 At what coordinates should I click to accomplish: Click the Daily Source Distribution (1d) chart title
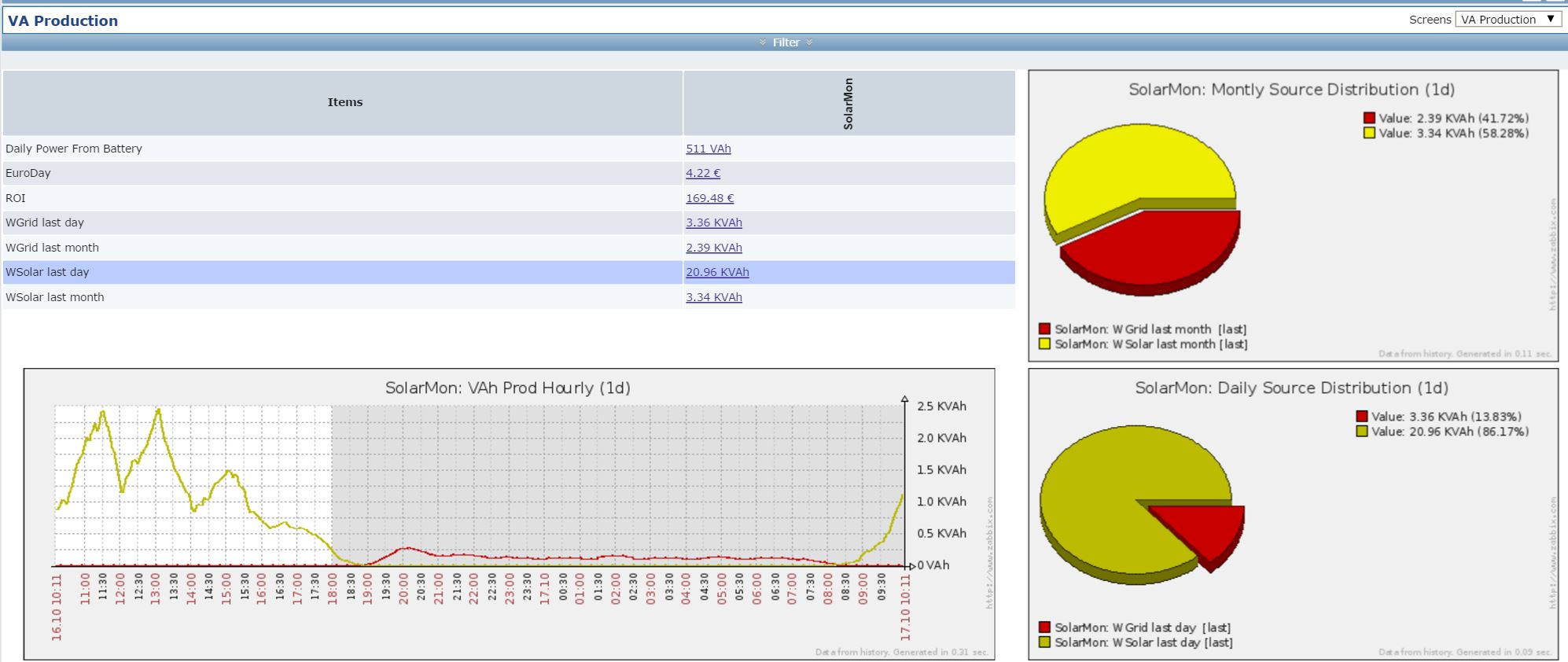tap(1291, 388)
